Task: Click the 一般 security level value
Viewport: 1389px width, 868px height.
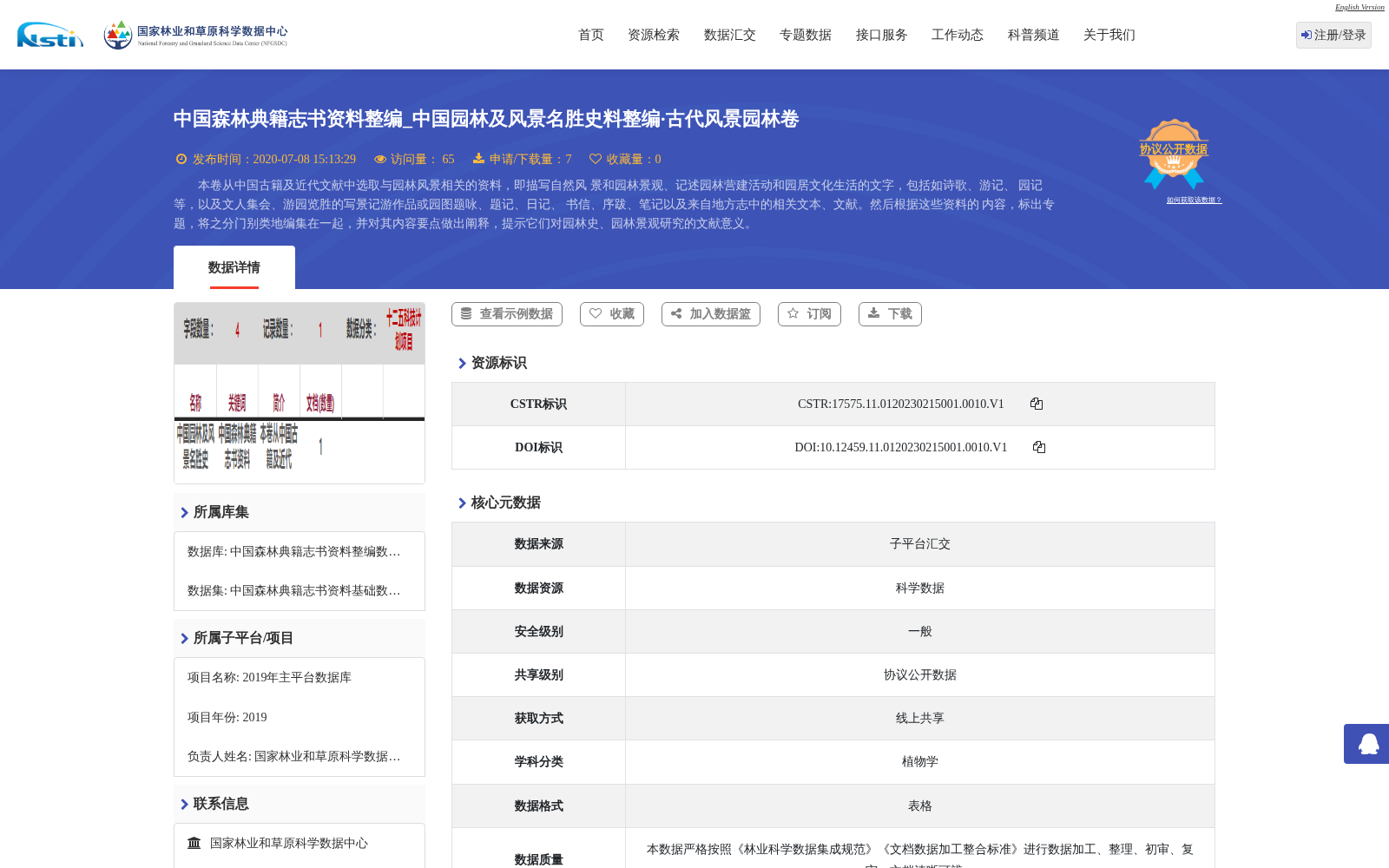Action: (920, 631)
